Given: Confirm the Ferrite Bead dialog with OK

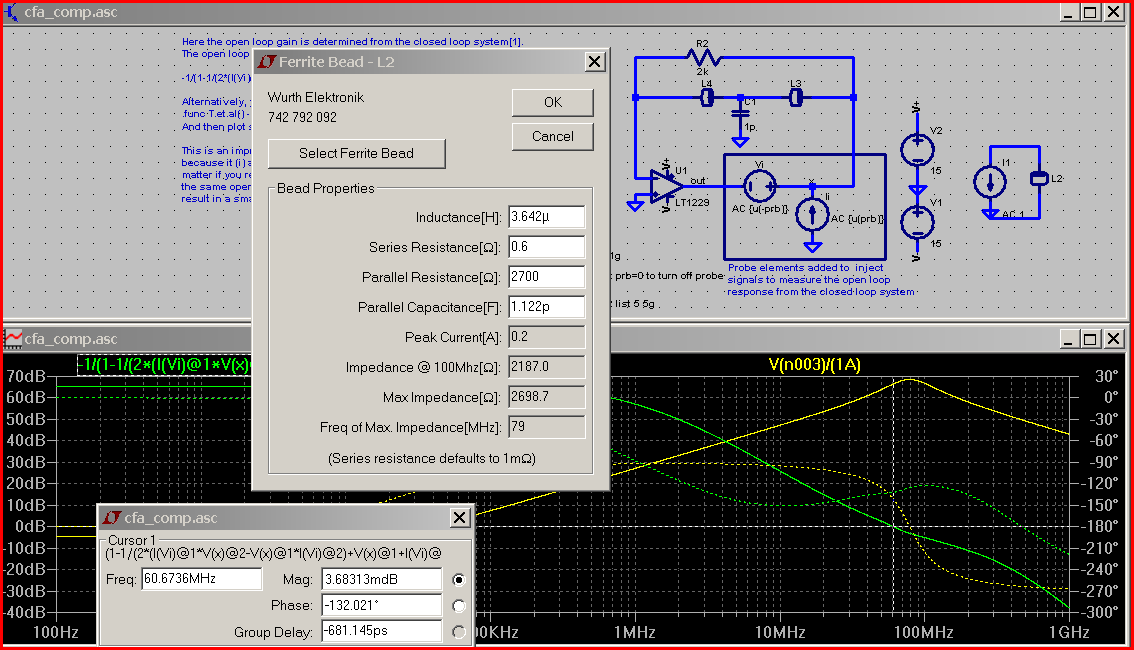Looking at the screenshot, I should point(553,103).
